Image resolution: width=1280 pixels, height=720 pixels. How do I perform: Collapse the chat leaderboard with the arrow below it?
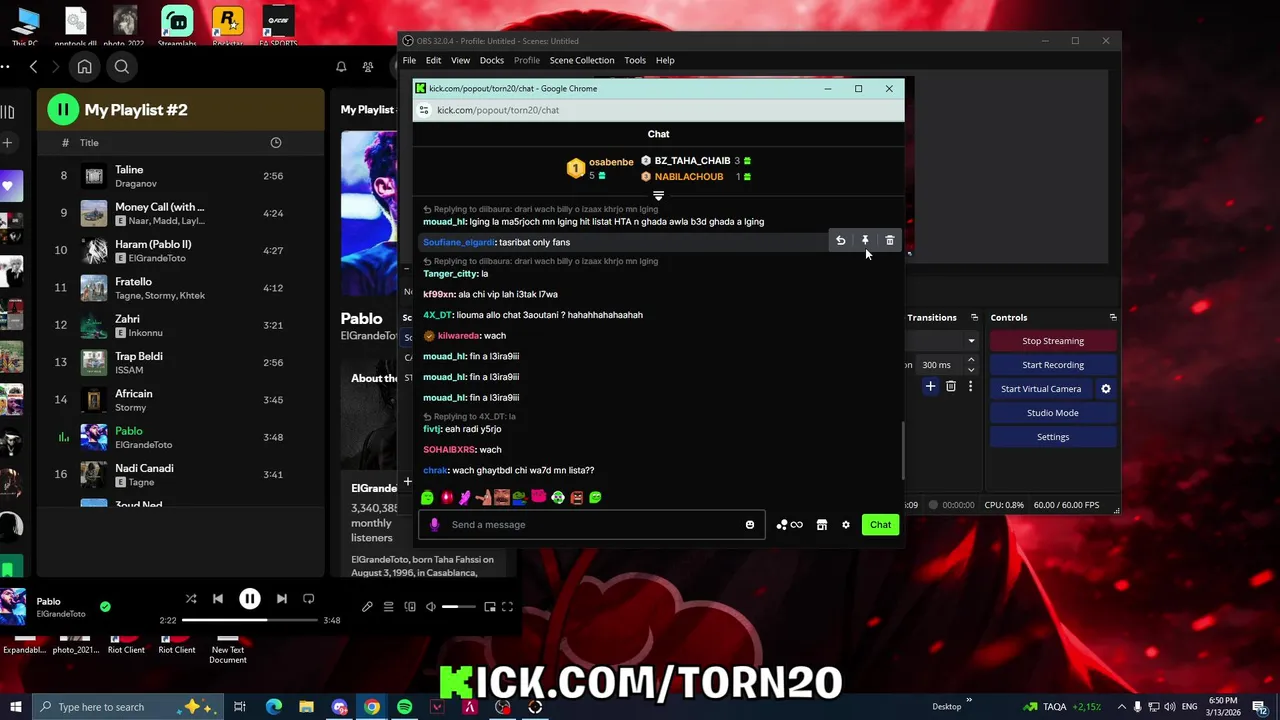click(658, 196)
